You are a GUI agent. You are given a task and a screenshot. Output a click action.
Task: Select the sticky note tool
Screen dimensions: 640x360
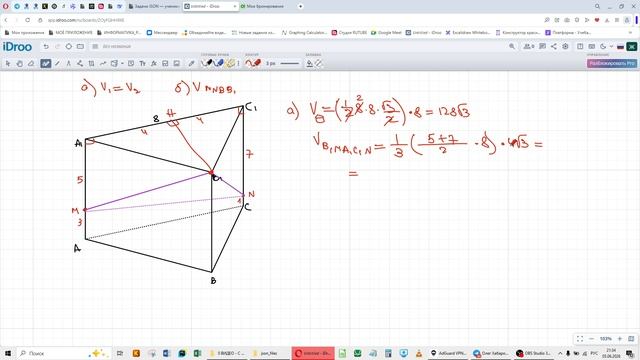pos(131,63)
